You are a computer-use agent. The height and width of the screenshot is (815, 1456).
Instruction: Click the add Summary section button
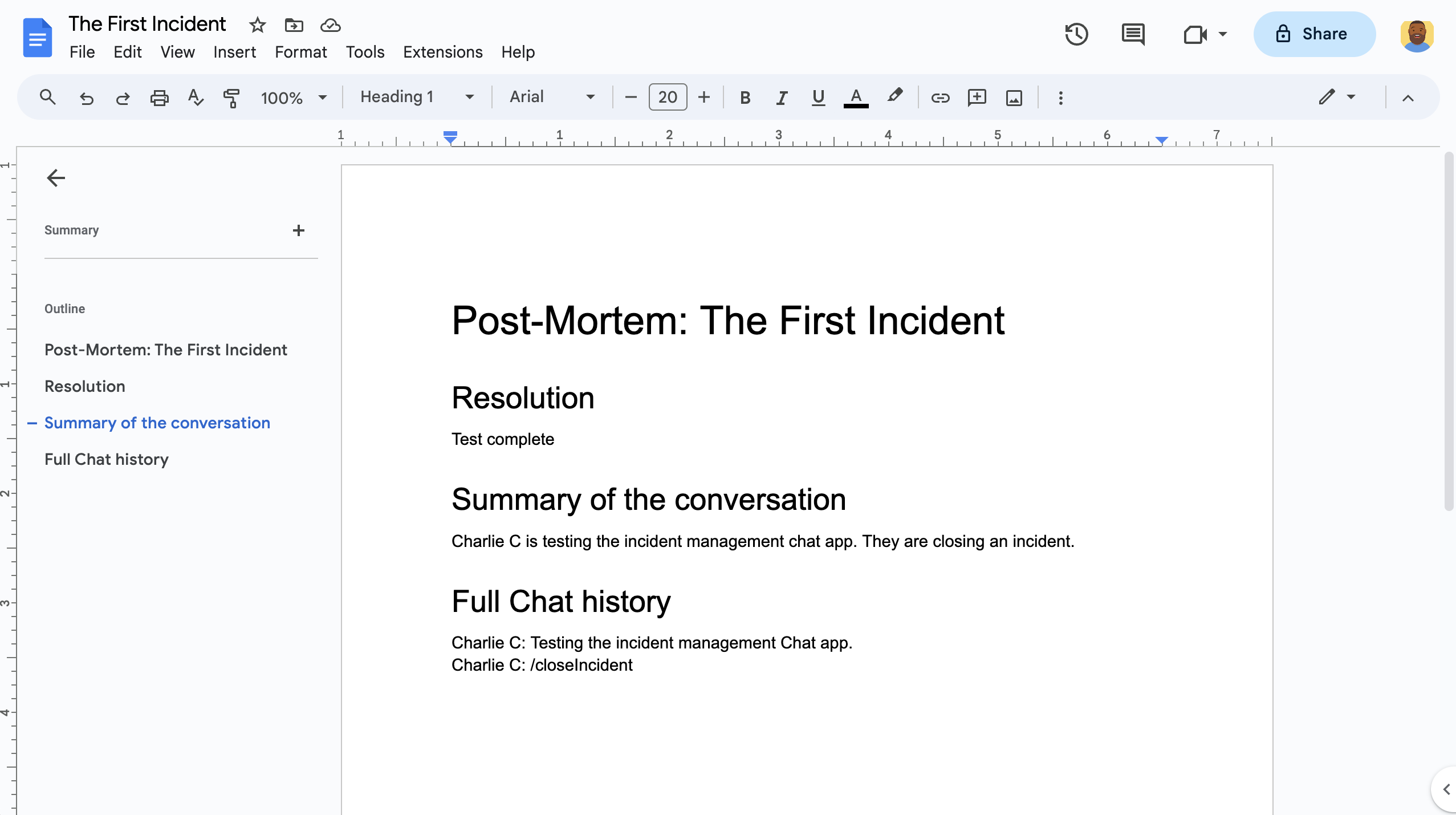coord(299,230)
